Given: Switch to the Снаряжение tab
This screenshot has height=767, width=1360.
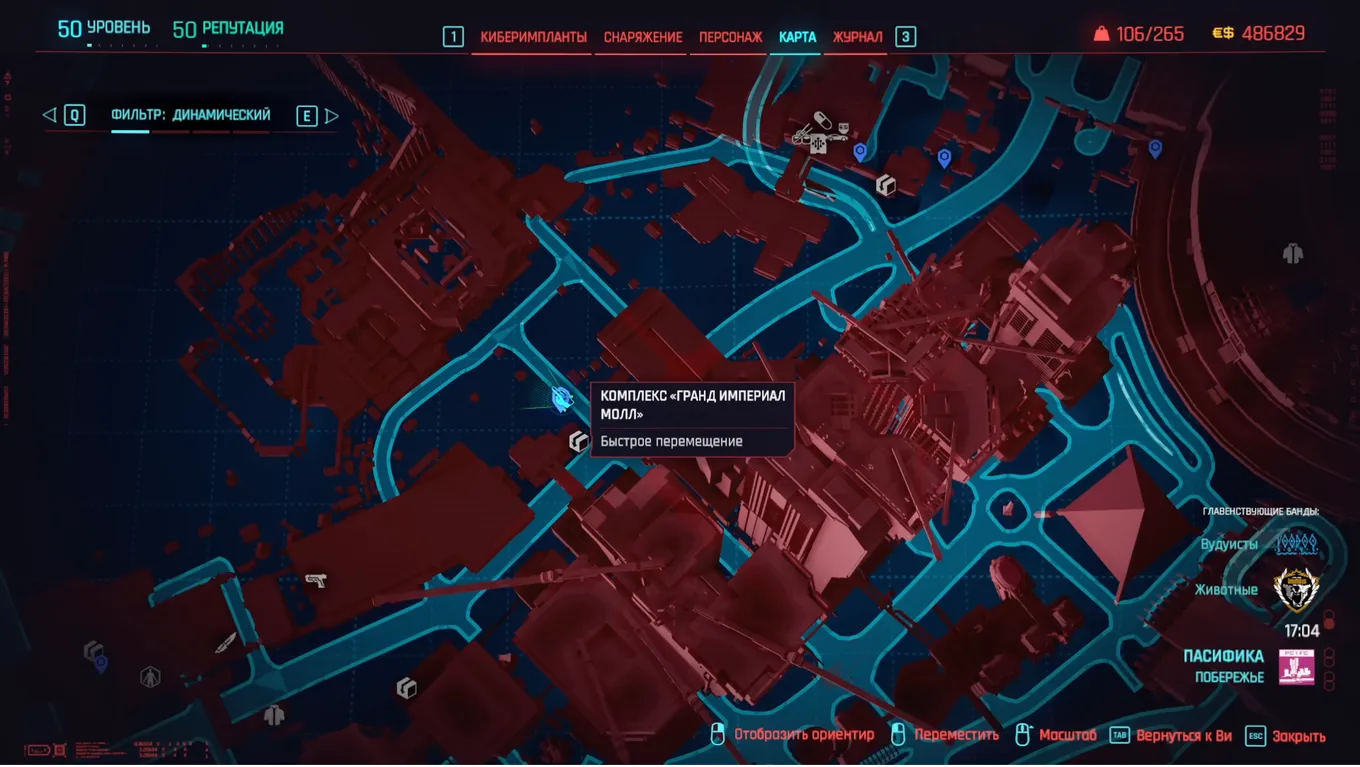Looking at the screenshot, I should [x=643, y=37].
